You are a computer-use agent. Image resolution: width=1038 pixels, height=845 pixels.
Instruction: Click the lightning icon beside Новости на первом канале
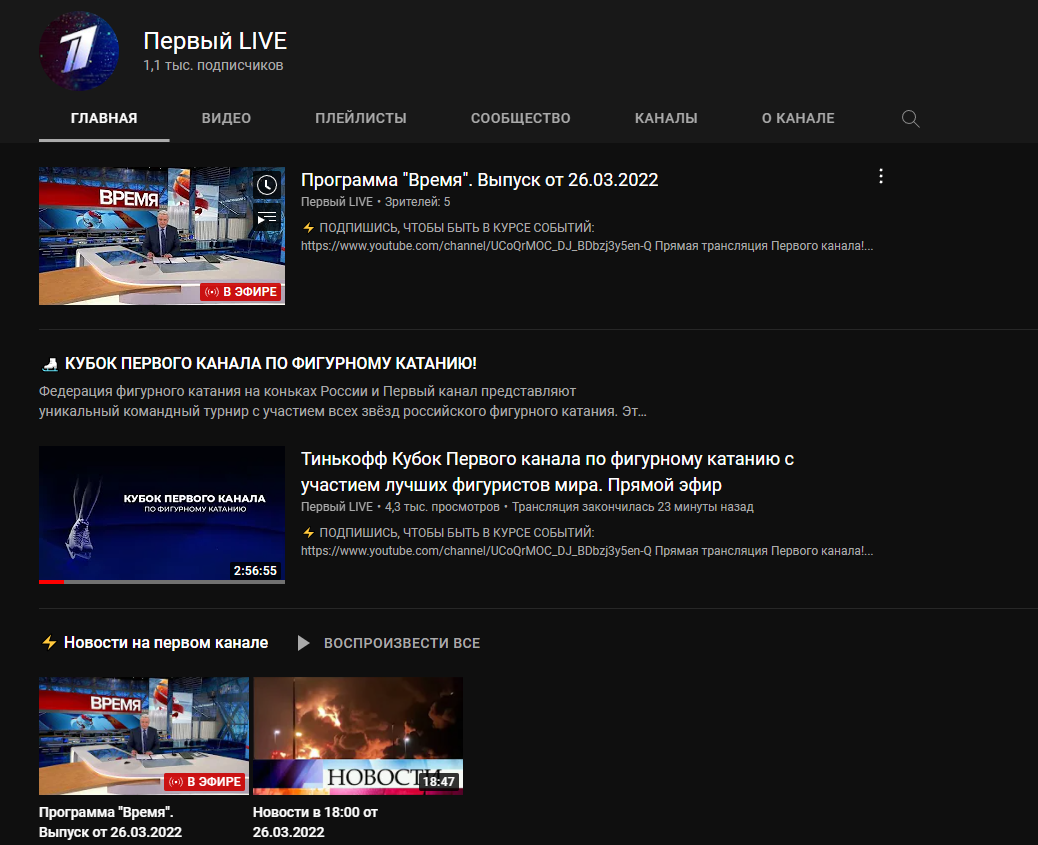(49, 643)
